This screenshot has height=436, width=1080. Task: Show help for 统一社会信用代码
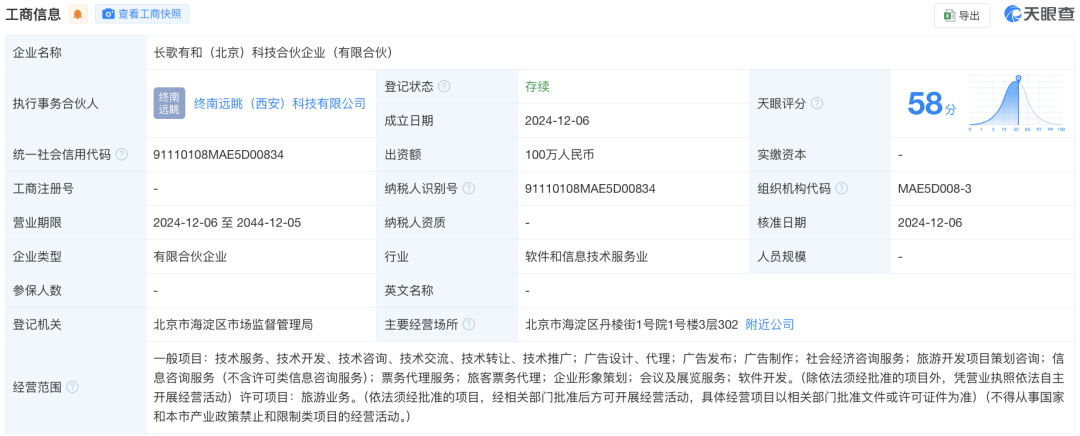[122, 154]
